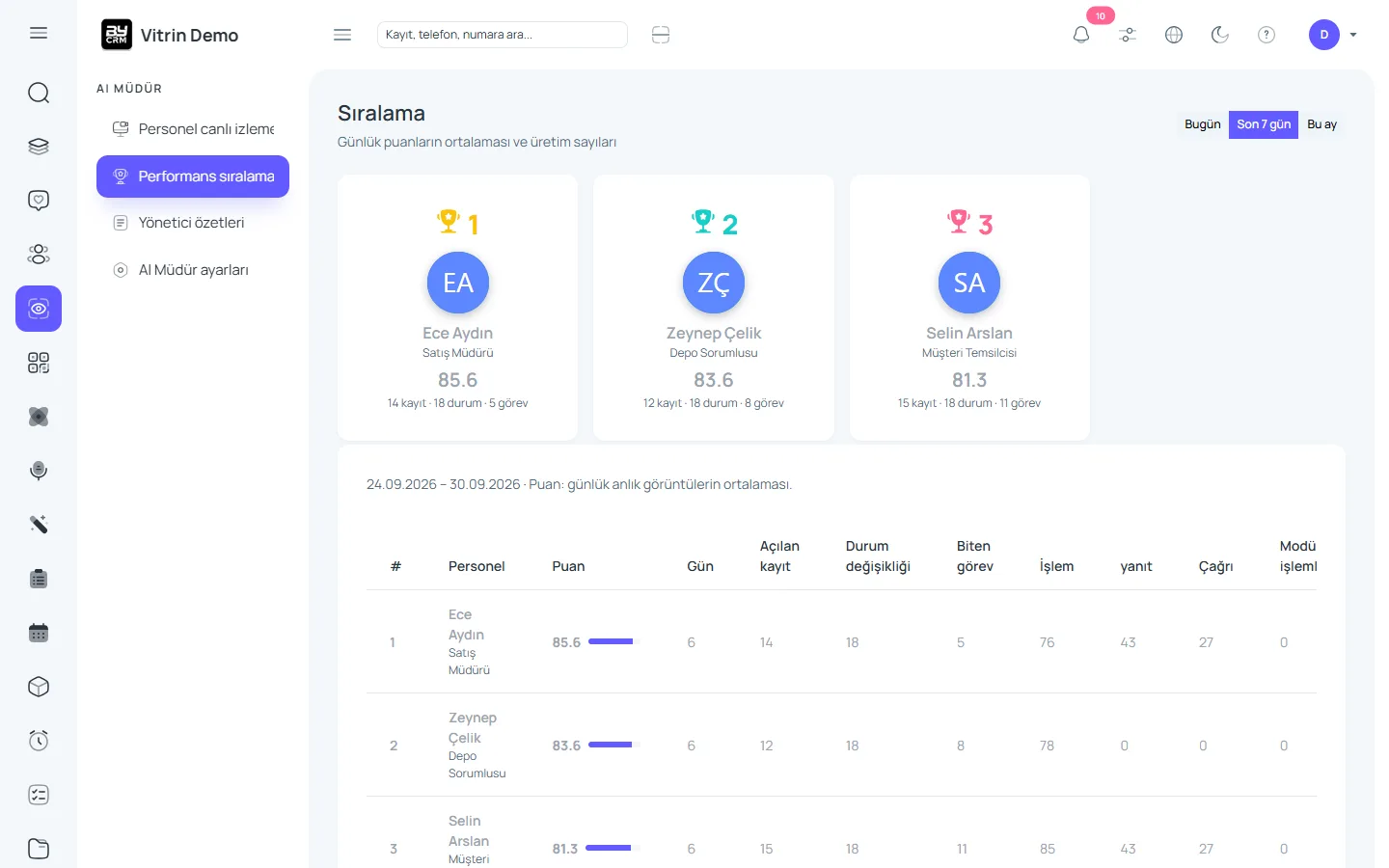Screen dimensions: 1389x868
Task: Click the 83.6 score progress bar
Action: click(614, 745)
